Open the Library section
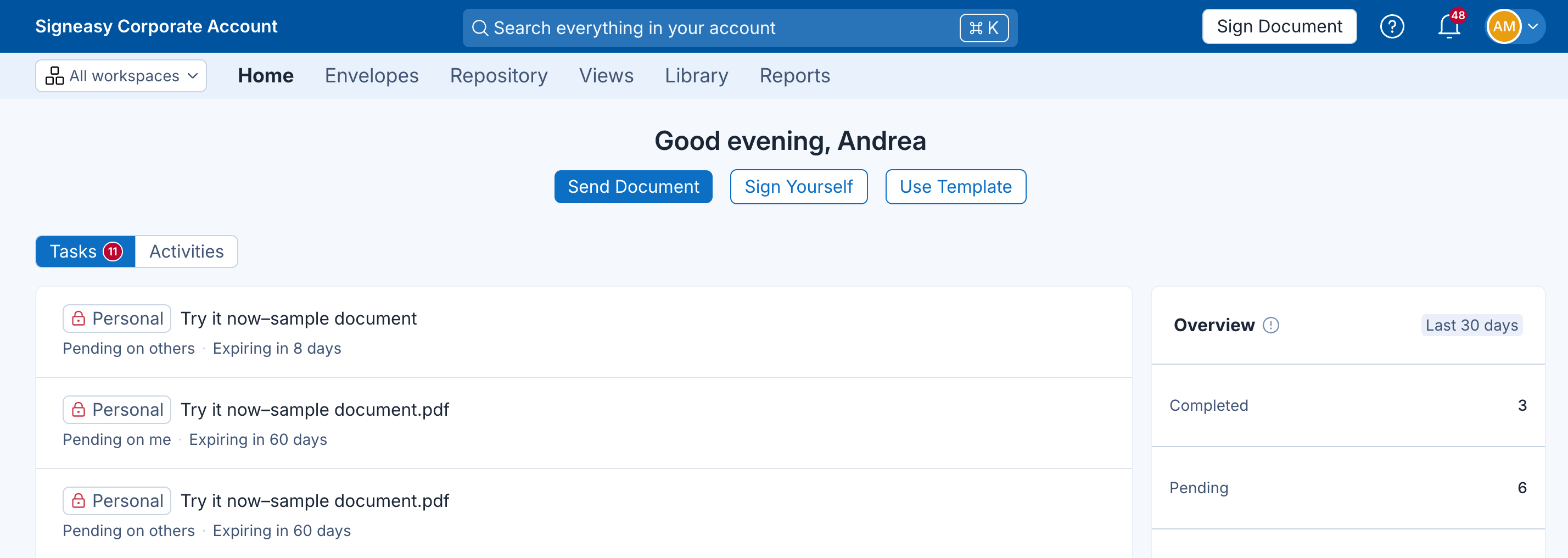This screenshot has height=558, width=1568. [696, 76]
